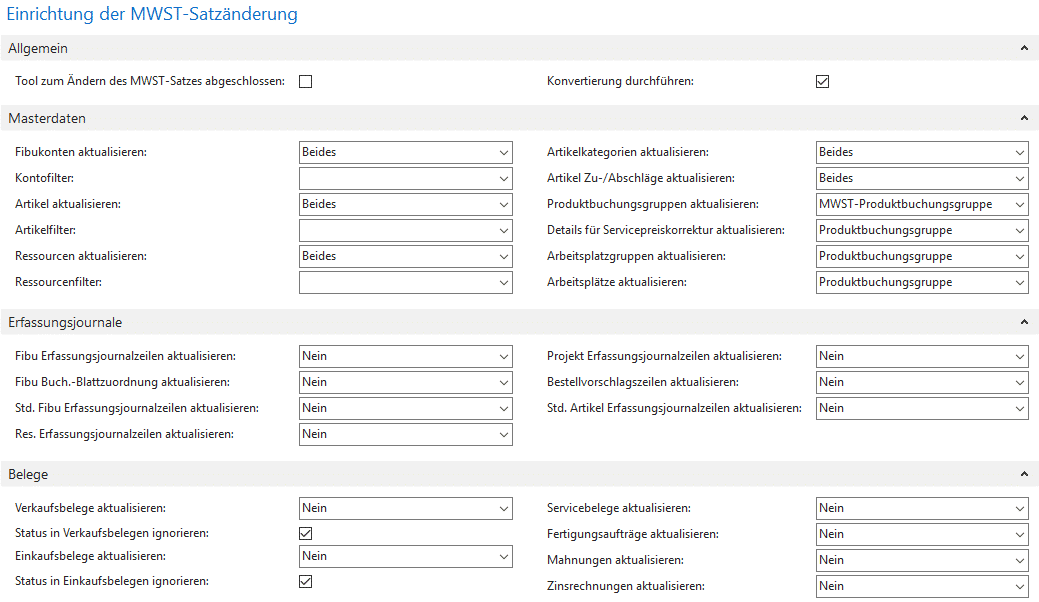This screenshot has width=1039, height=602.
Task: Open 'Projekt Erfassungsjournalzeilen aktualisieren' dropdown
Action: (x=922, y=356)
